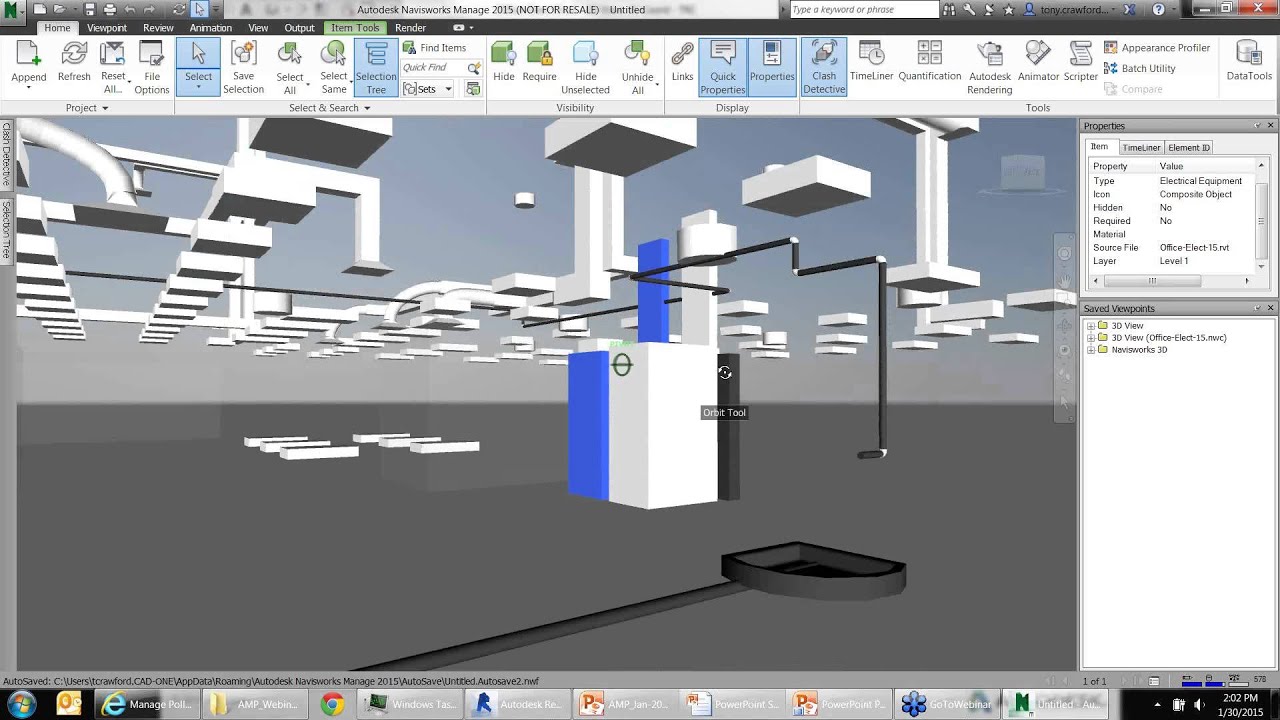The height and width of the screenshot is (720, 1280).
Task: Open DataTools
Action: (1249, 62)
